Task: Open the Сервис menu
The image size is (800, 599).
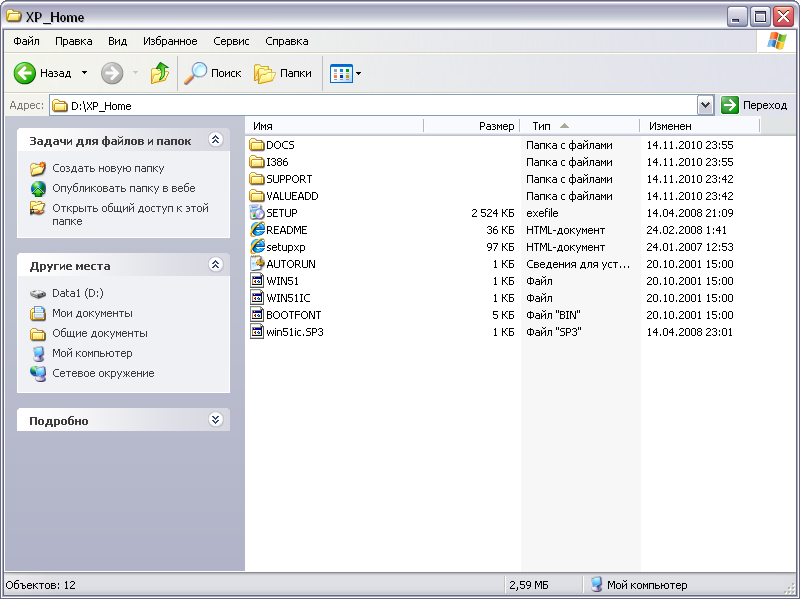Action: pyautogui.click(x=231, y=41)
